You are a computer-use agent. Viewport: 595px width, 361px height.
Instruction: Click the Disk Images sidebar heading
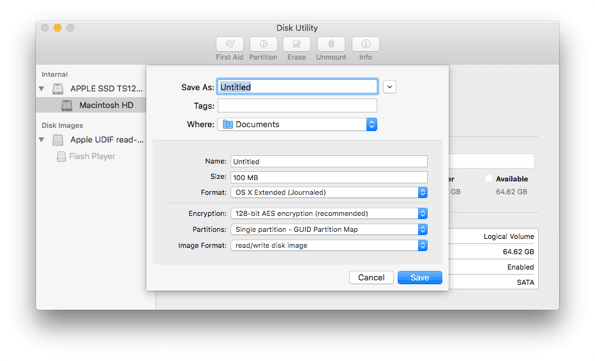[62, 125]
